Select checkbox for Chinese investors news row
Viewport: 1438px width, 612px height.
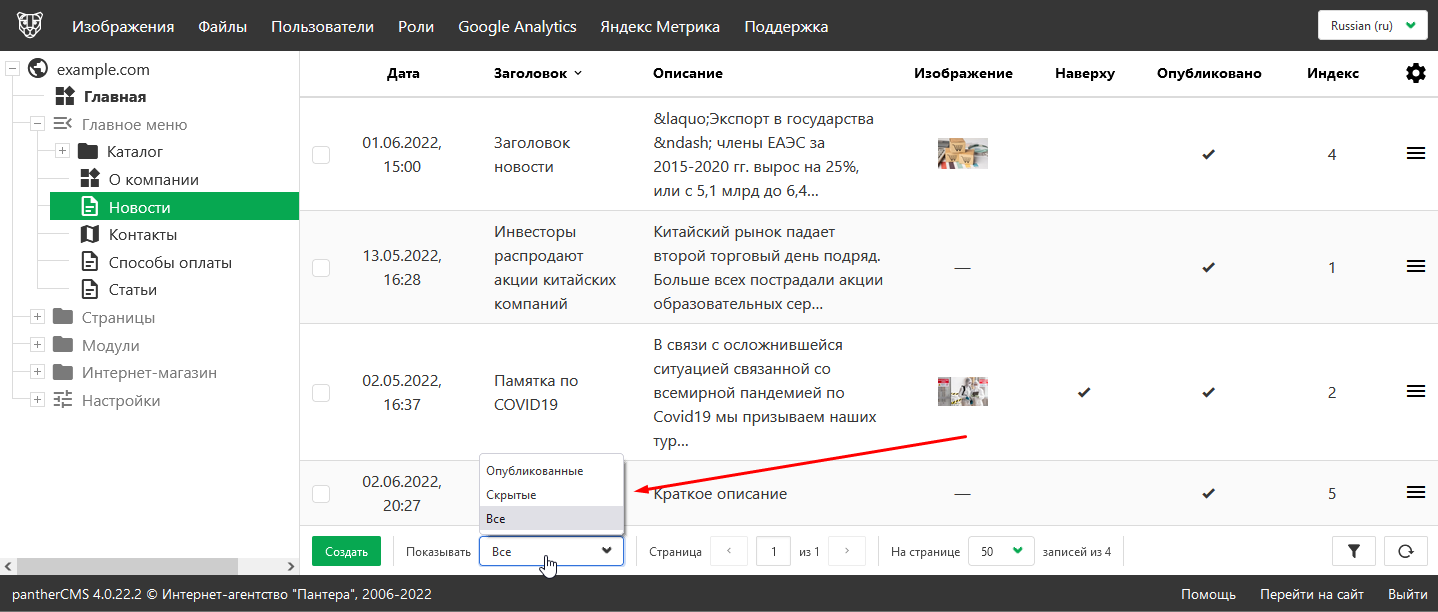[321, 268]
